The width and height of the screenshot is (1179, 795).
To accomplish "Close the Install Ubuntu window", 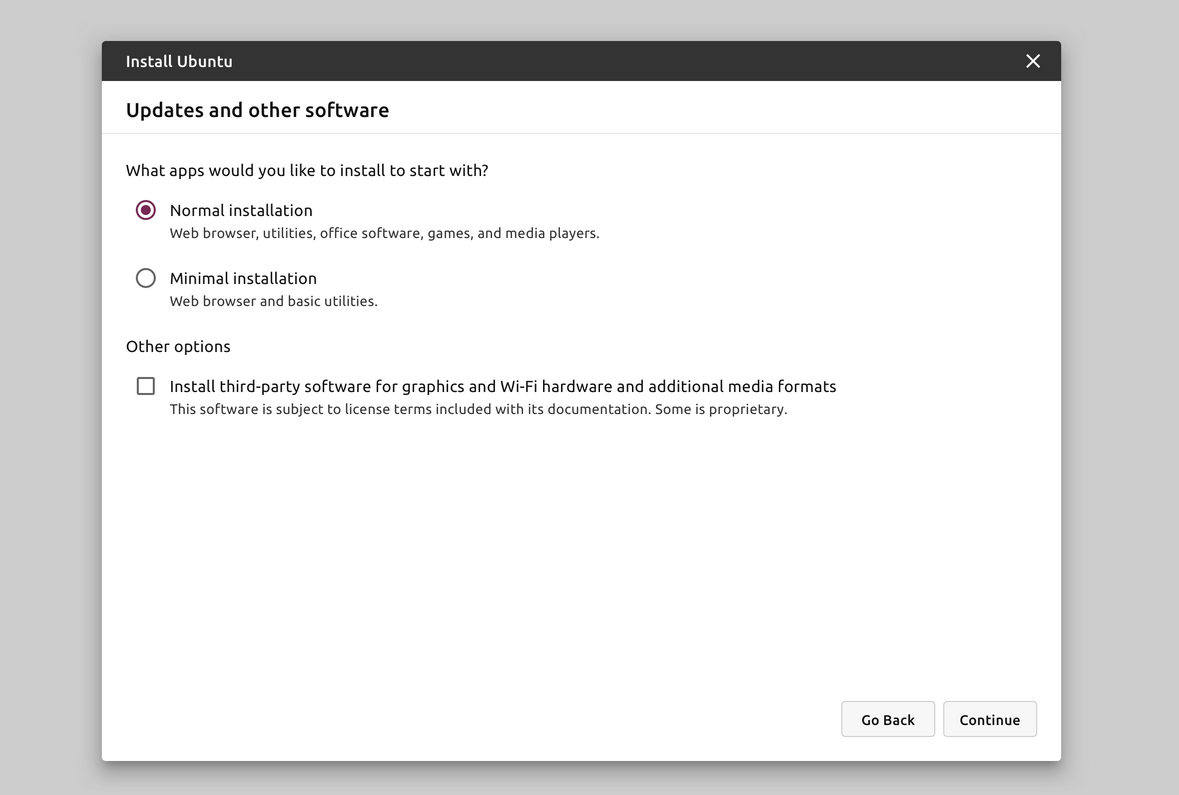I will (x=1033, y=61).
